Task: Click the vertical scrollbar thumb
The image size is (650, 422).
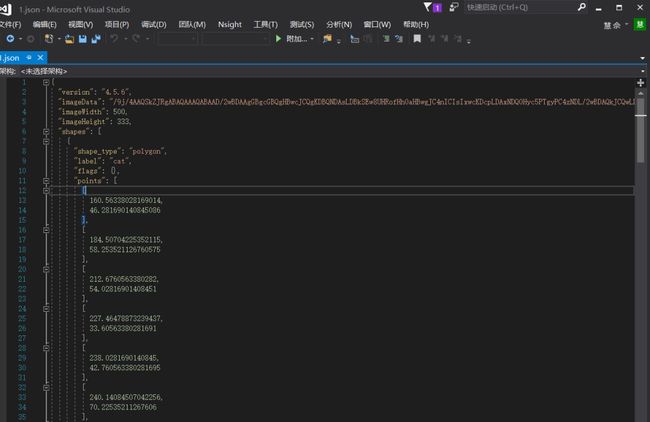Action: click(640, 131)
